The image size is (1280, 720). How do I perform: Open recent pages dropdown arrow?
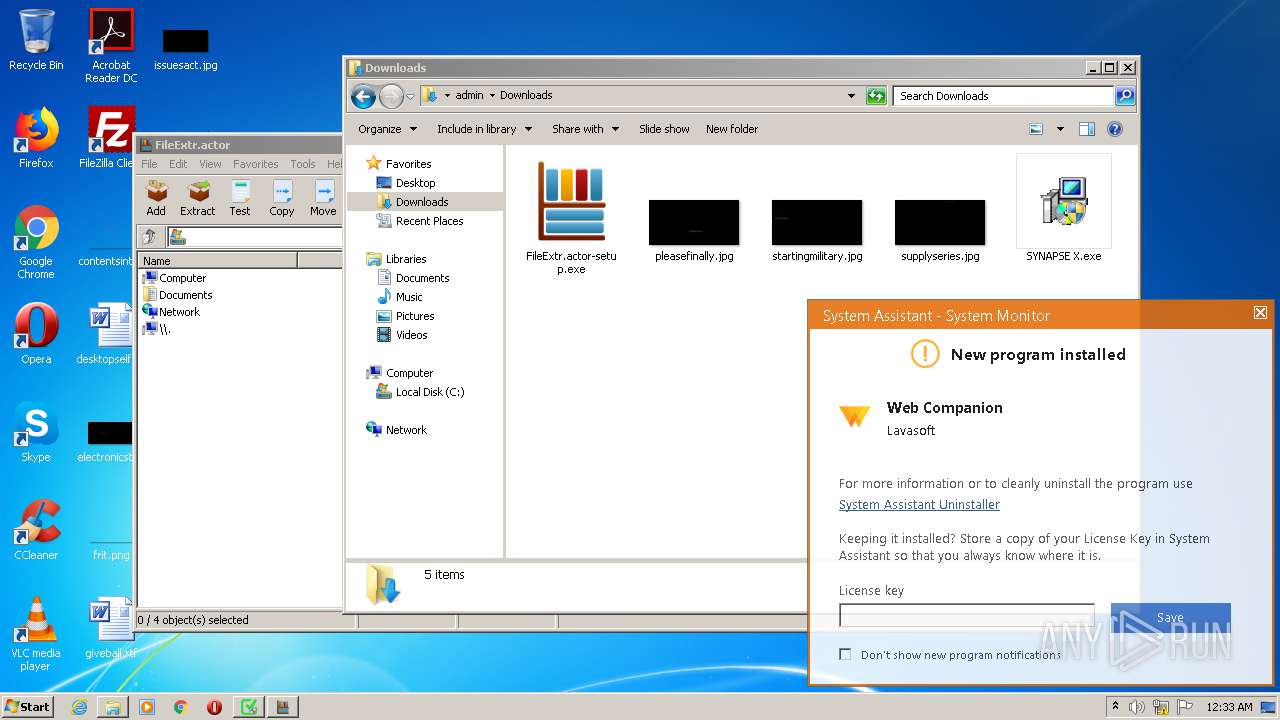410,97
